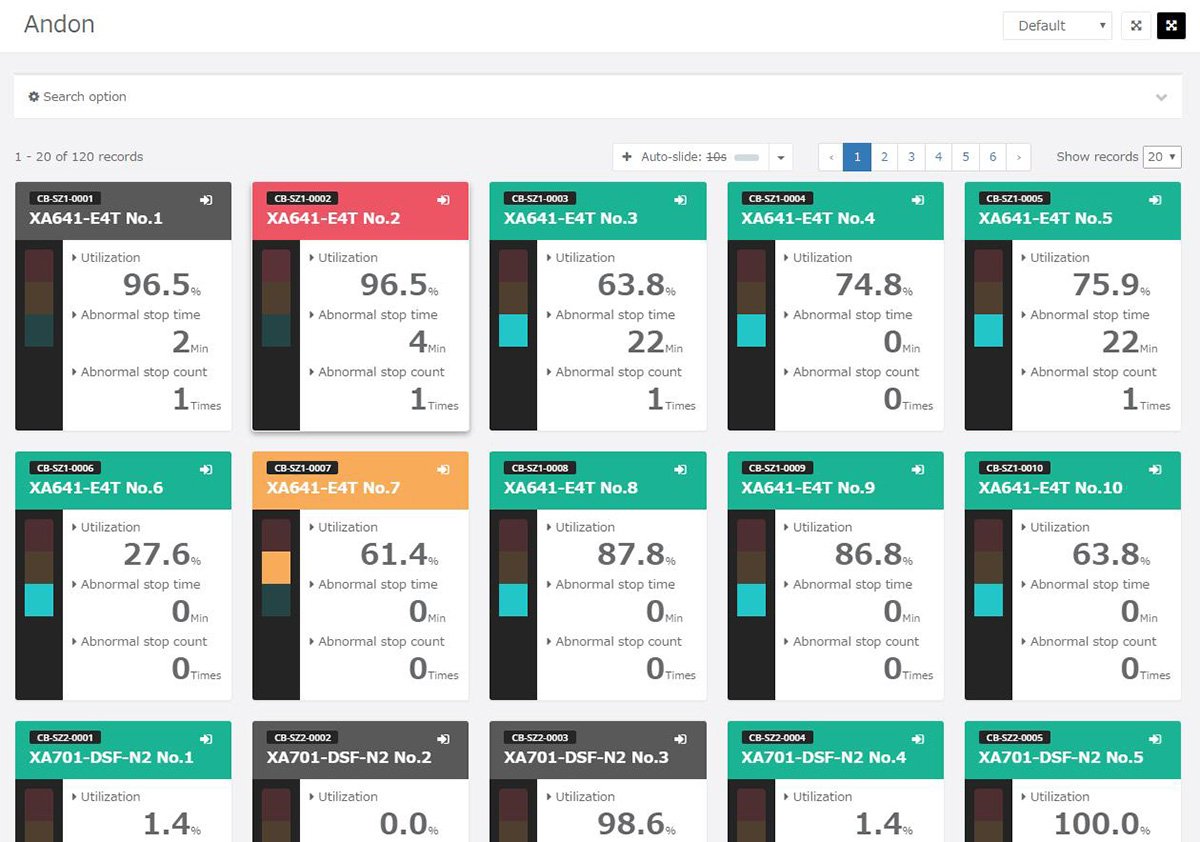Click the enter icon on XA641-E4T No.3

point(681,200)
